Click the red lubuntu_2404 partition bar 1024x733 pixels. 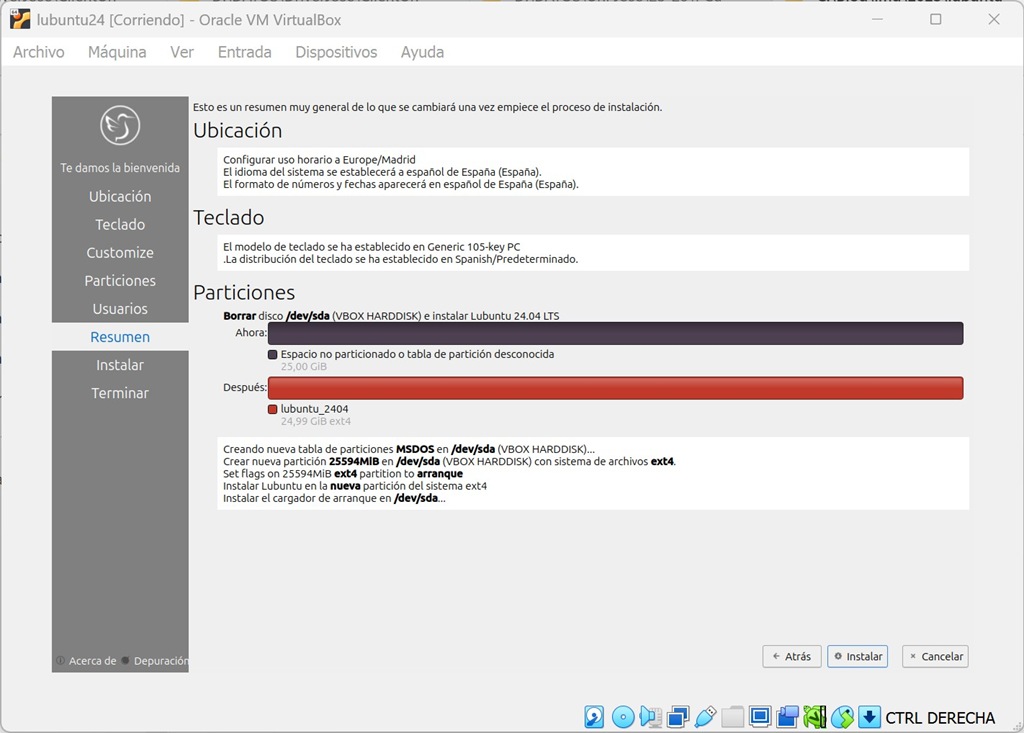615,388
